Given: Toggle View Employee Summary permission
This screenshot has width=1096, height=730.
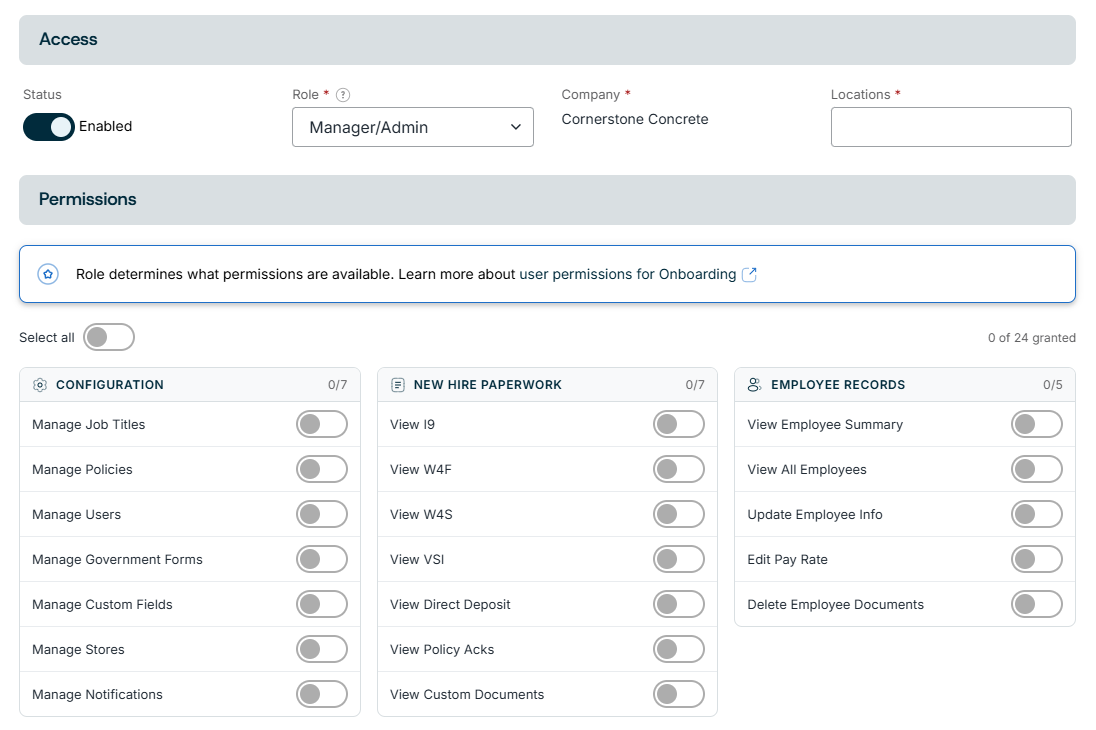Looking at the screenshot, I should click(x=1037, y=424).
